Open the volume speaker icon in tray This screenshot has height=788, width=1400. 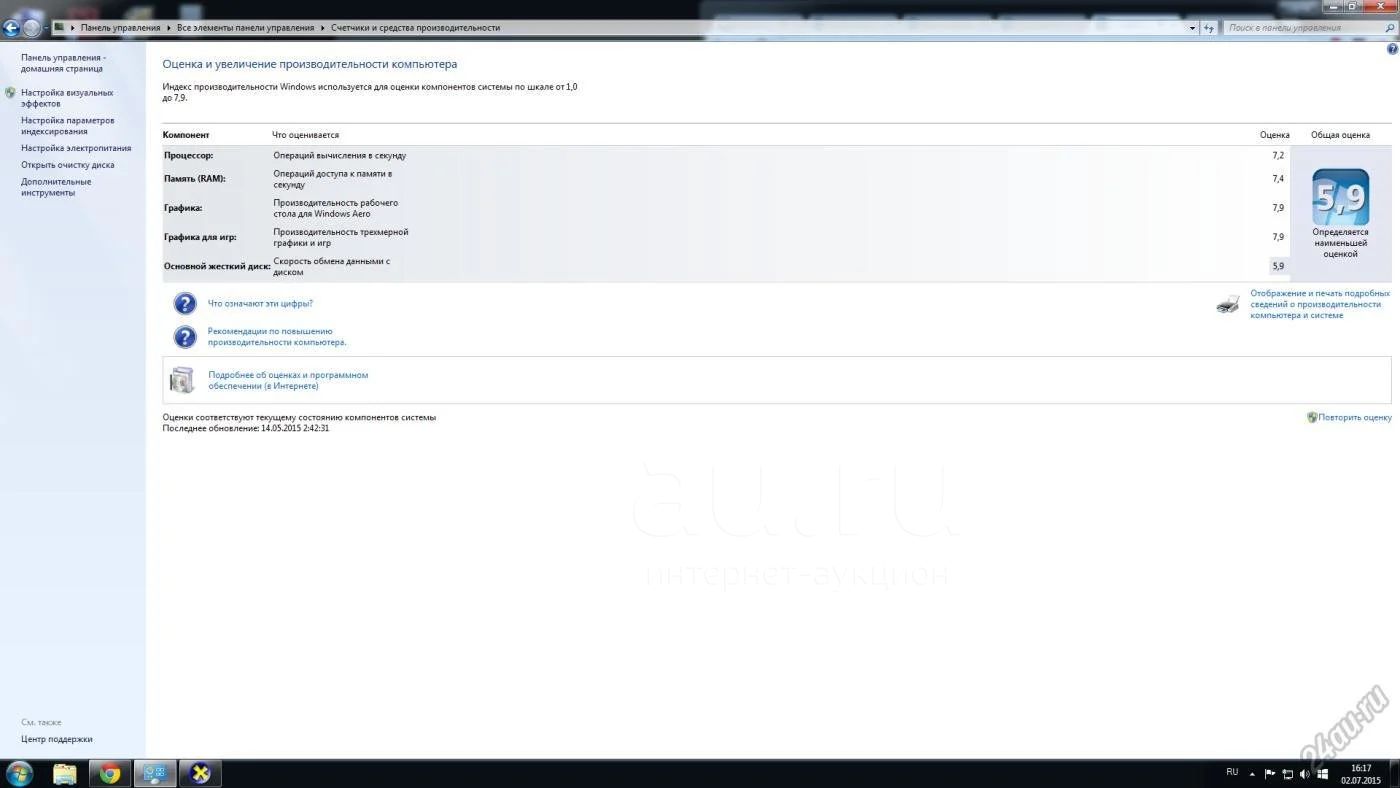point(1304,774)
